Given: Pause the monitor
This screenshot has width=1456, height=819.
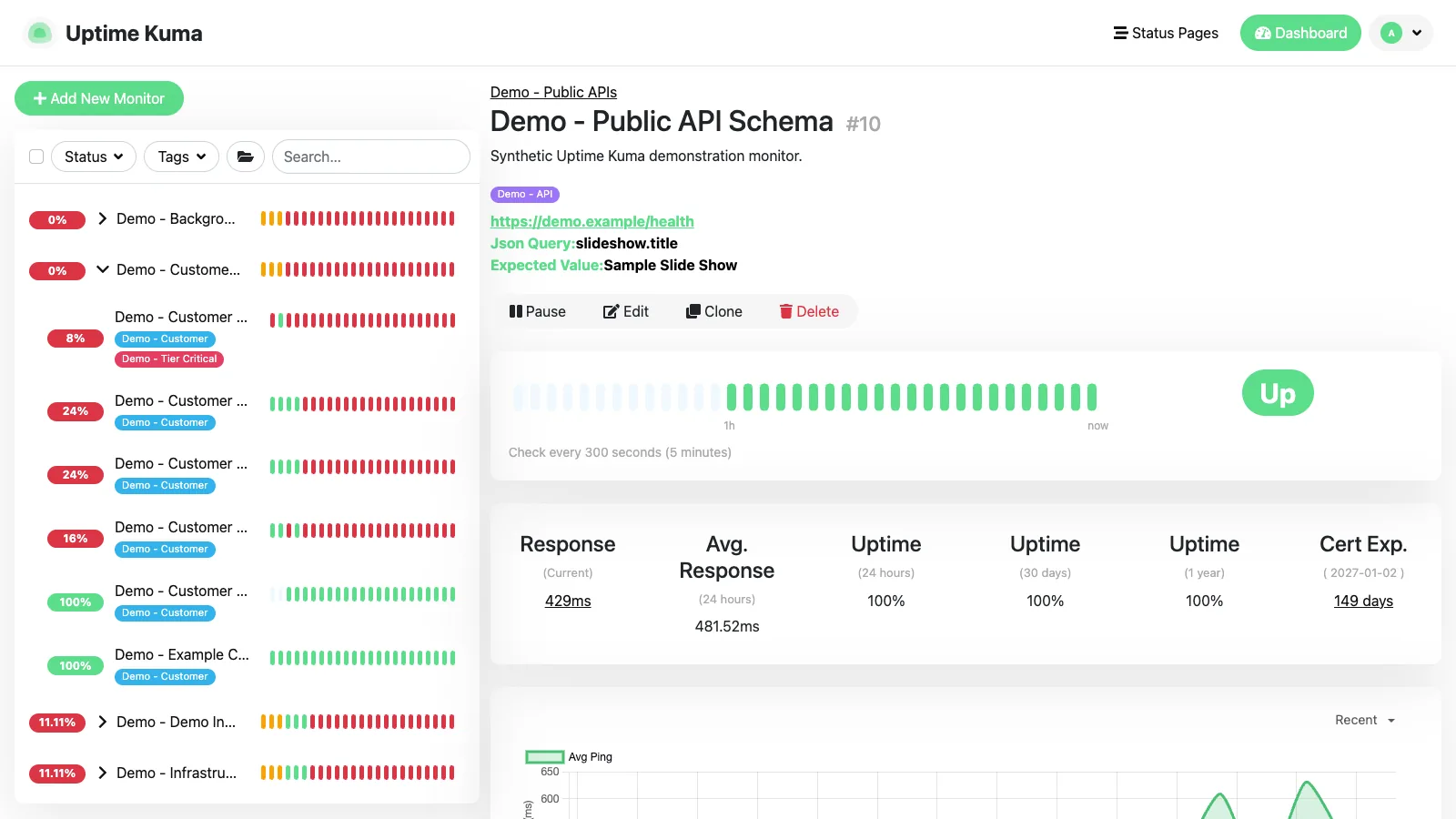Looking at the screenshot, I should click(x=538, y=311).
